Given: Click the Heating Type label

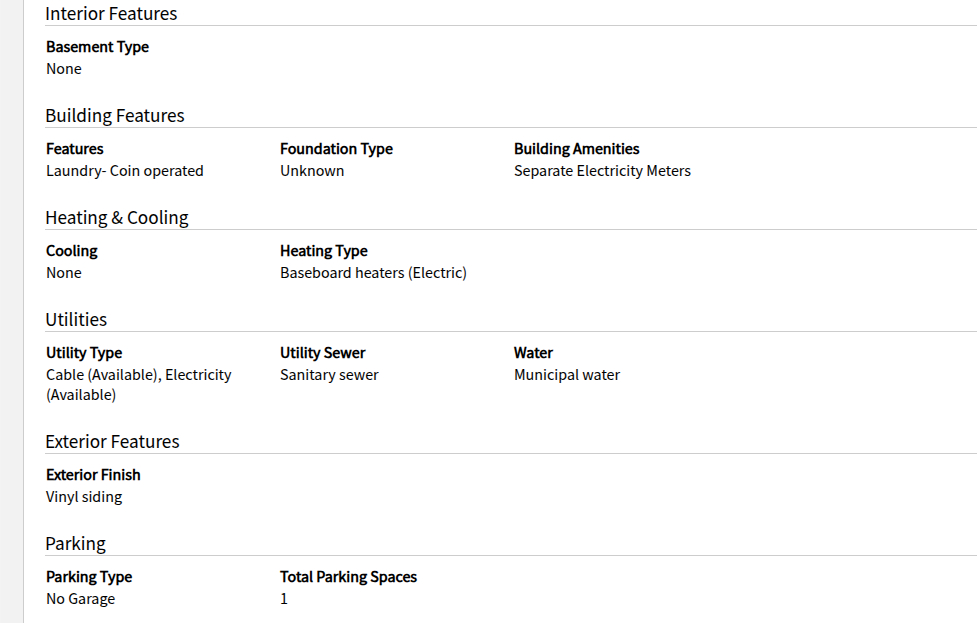Looking at the screenshot, I should pos(323,251).
